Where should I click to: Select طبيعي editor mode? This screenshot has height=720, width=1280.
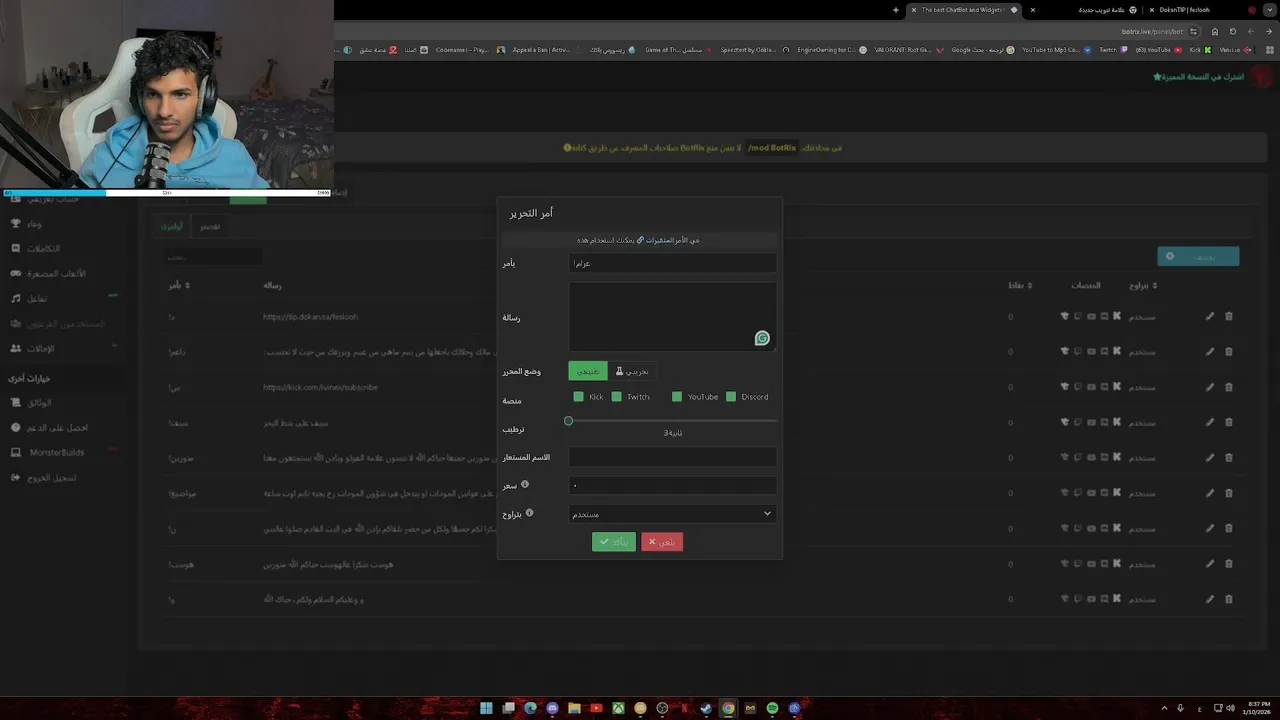588,371
